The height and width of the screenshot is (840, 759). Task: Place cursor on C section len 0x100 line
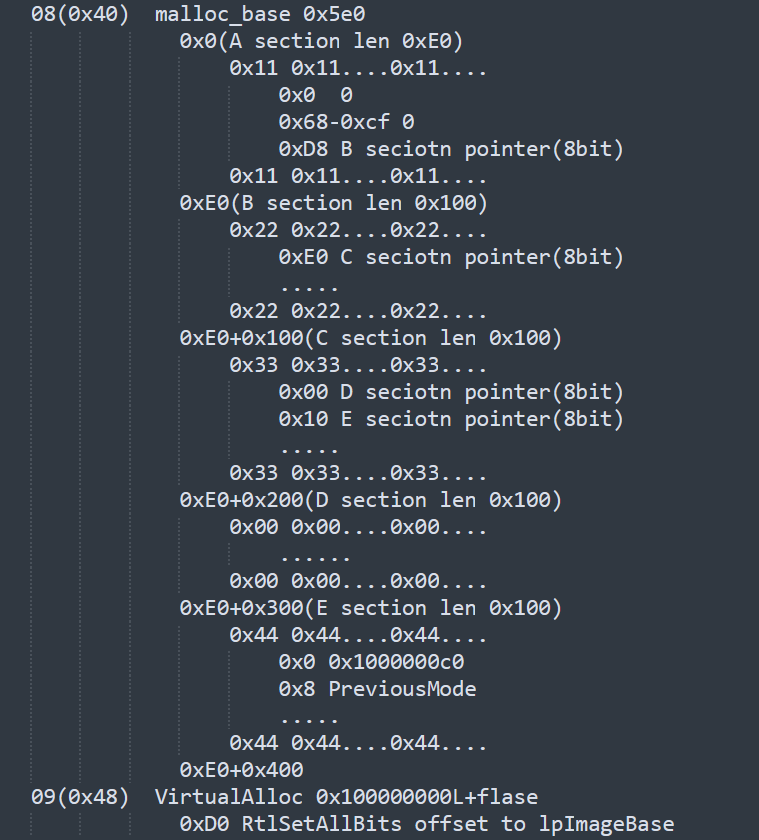[x=370, y=338]
